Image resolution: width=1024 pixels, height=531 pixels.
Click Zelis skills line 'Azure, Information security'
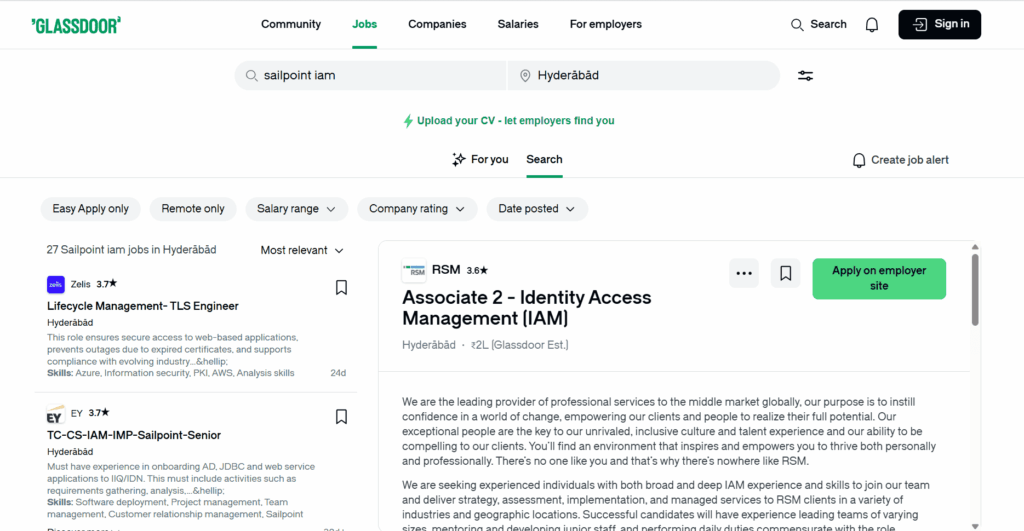(x=170, y=373)
